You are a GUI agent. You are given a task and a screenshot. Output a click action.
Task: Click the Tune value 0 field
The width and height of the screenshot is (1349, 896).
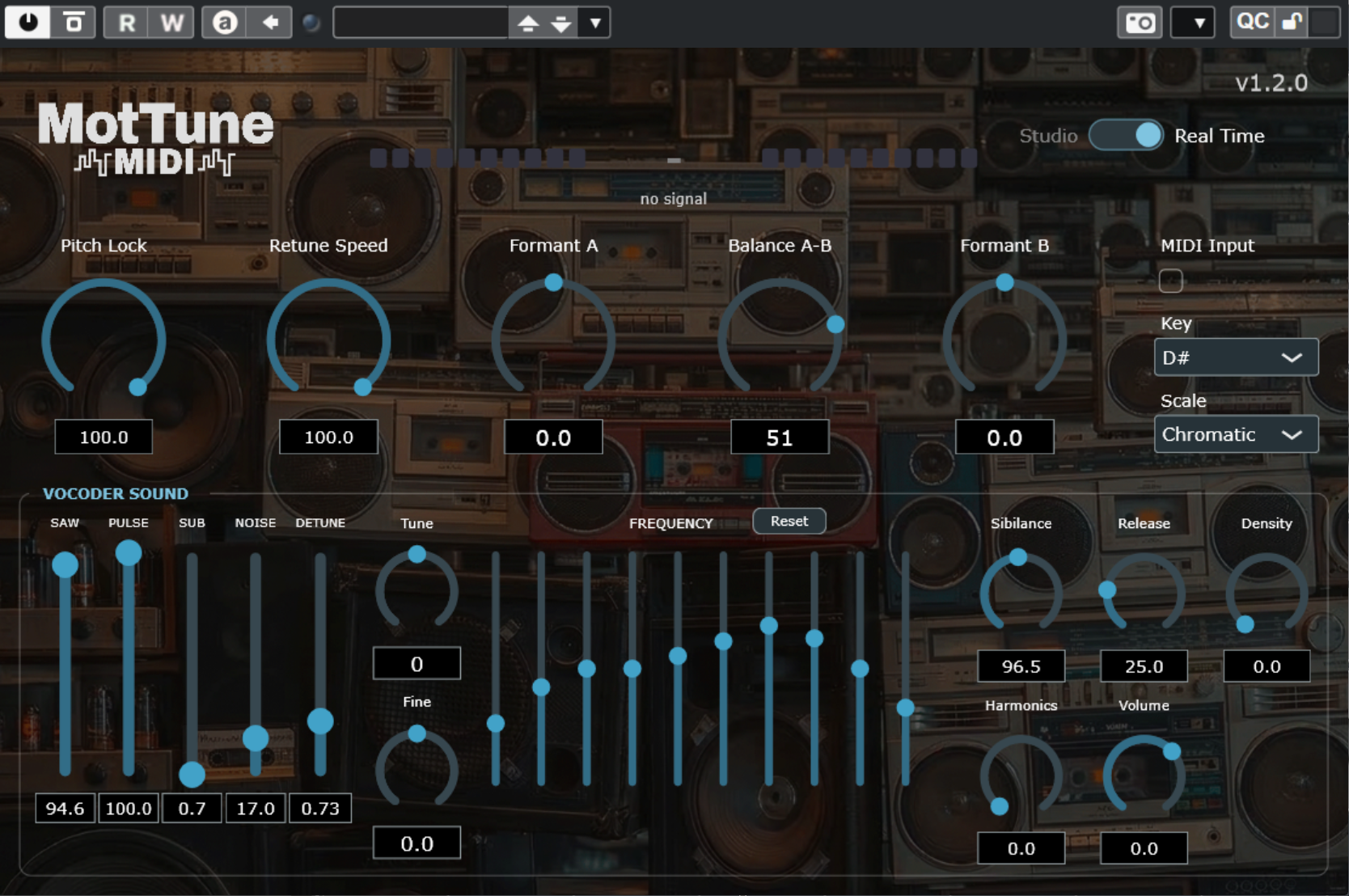tap(417, 663)
